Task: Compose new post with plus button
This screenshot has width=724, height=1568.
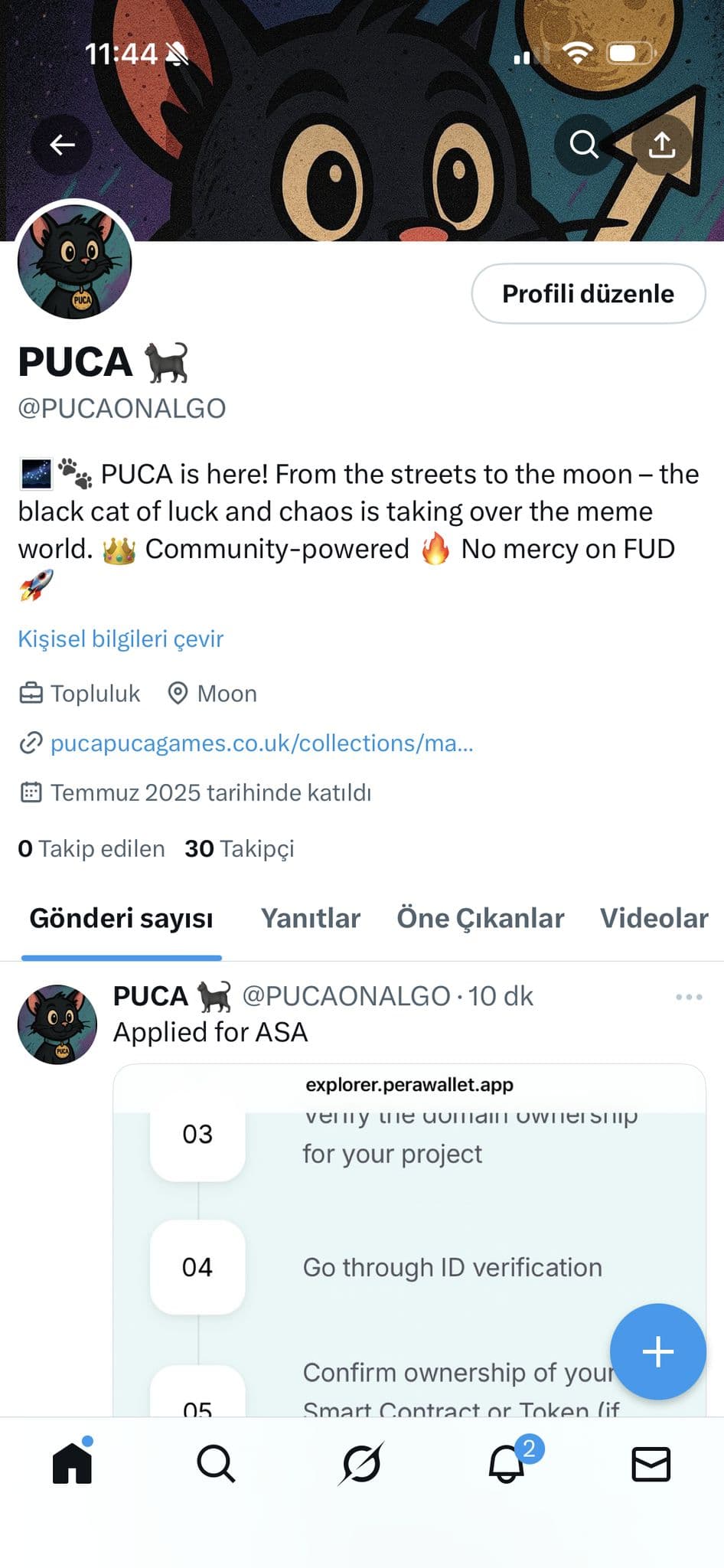Action: tap(657, 1351)
